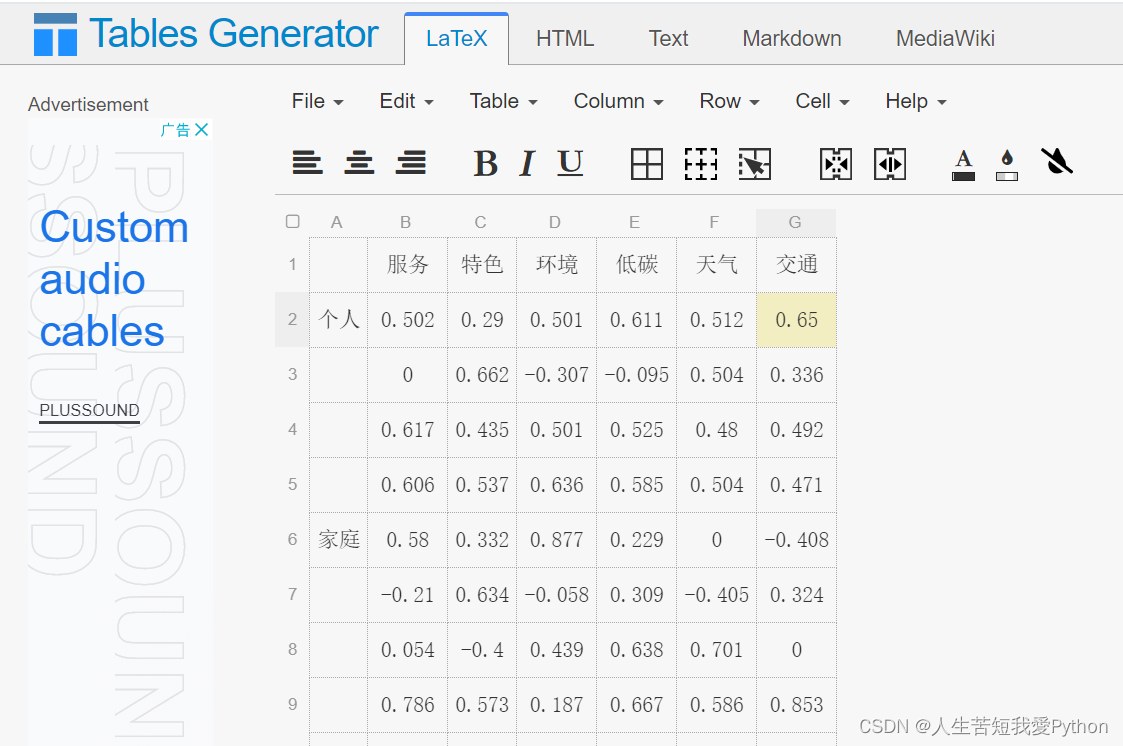
Task: Click the cell containing 环境
Action: pyautogui.click(x=556, y=265)
